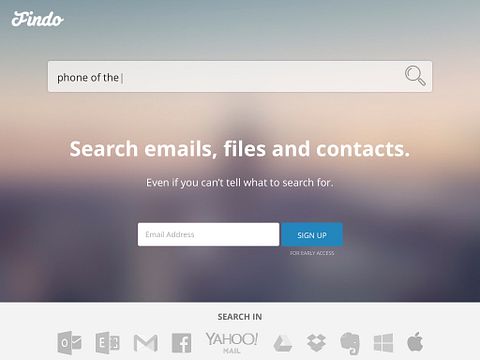Select the Outlook service icon
Image resolution: width=480 pixels, height=360 pixels.
(69, 343)
